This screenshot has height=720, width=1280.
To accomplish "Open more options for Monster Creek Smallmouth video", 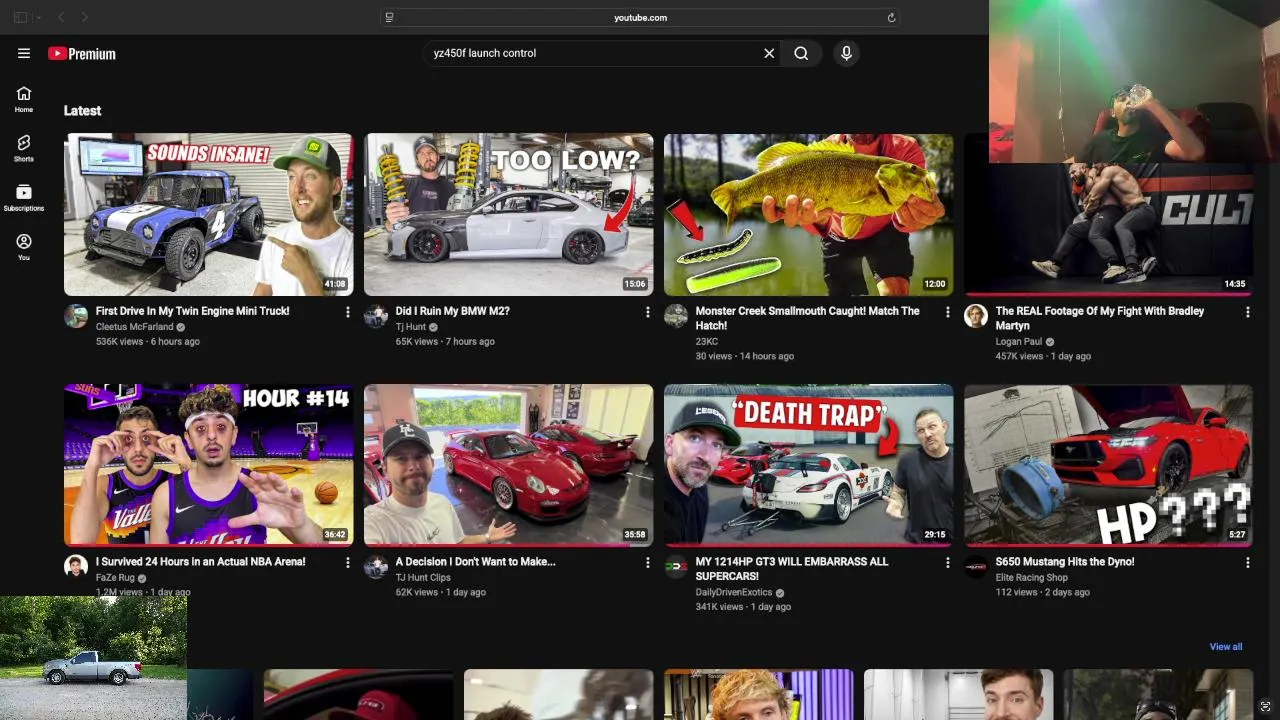I will pyautogui.click(x=948, y=312).
